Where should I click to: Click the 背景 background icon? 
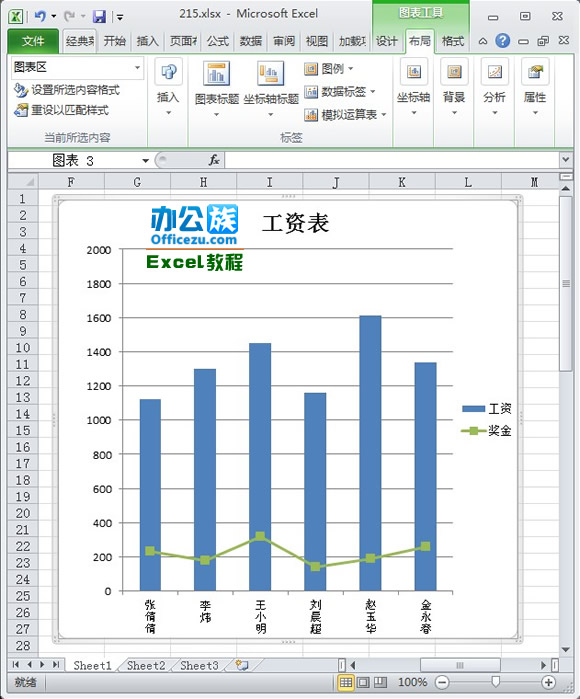click(454, 71)
